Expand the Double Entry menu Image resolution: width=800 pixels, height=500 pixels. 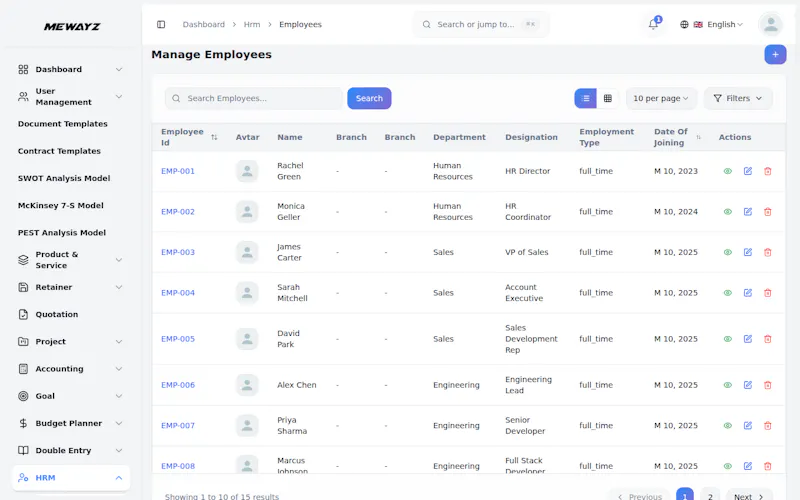point(70,451)
